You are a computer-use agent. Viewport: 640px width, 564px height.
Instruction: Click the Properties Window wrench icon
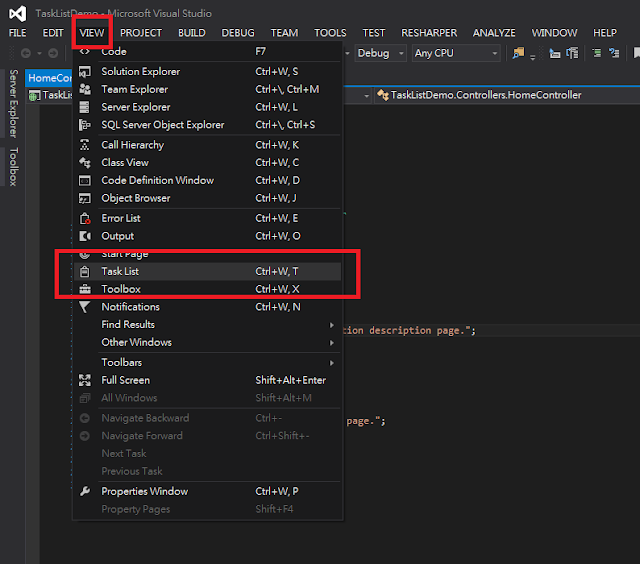pyautogui.click(x=84, y=491)
